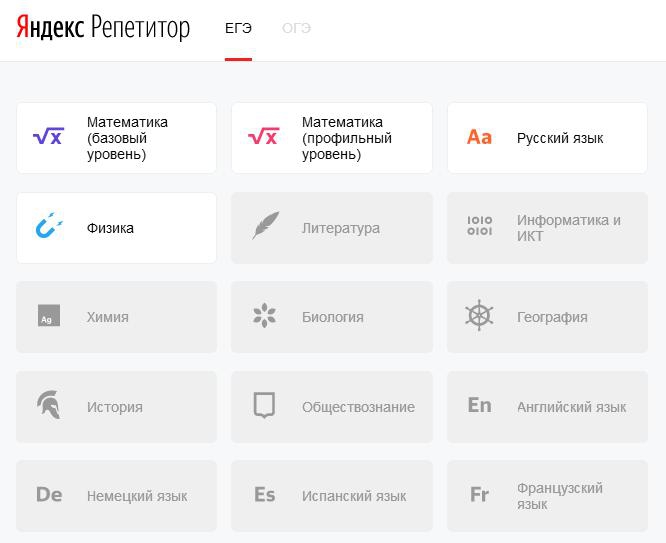The image size is (666, 543).
Task: Click the orange Aa Russian language icon
Action: pos(479,138)
